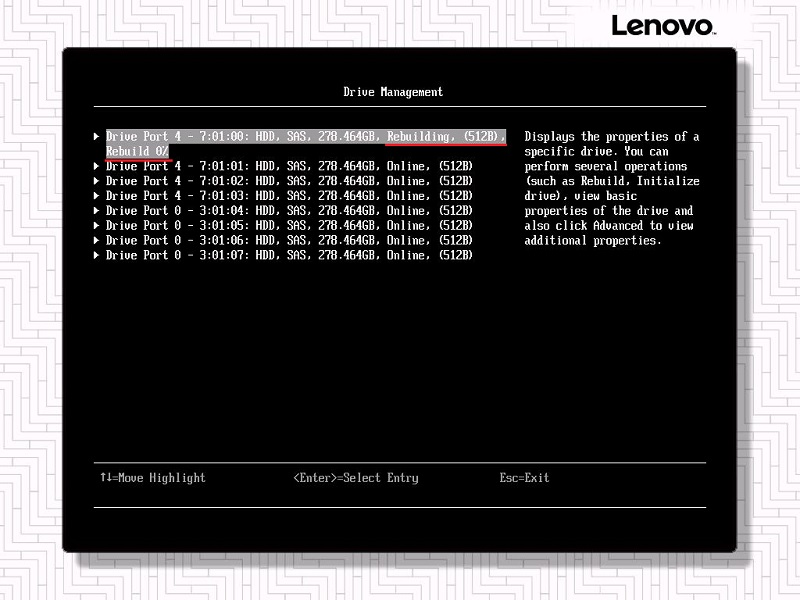Select the Drive Port 4 - 7:01:01 entry

(x=289, y=166)
